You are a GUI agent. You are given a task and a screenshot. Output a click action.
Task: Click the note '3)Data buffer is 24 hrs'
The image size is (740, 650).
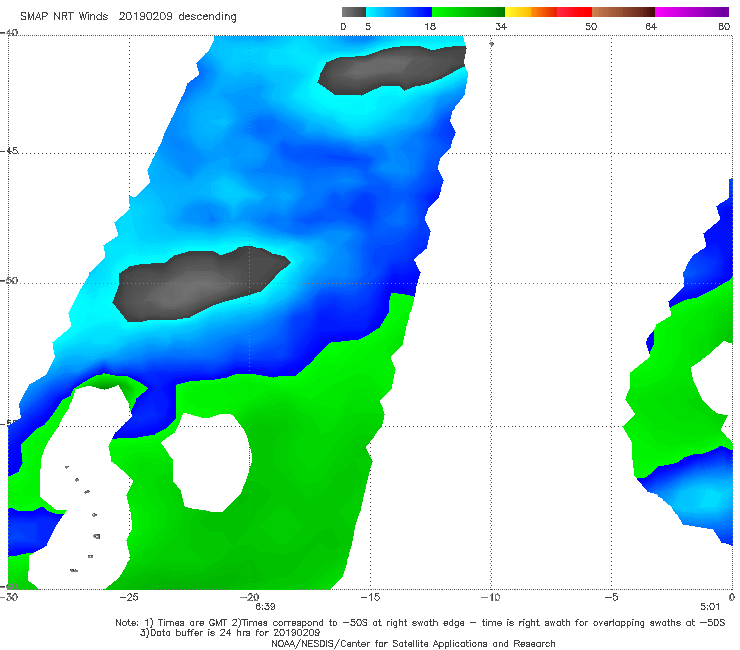230,633
